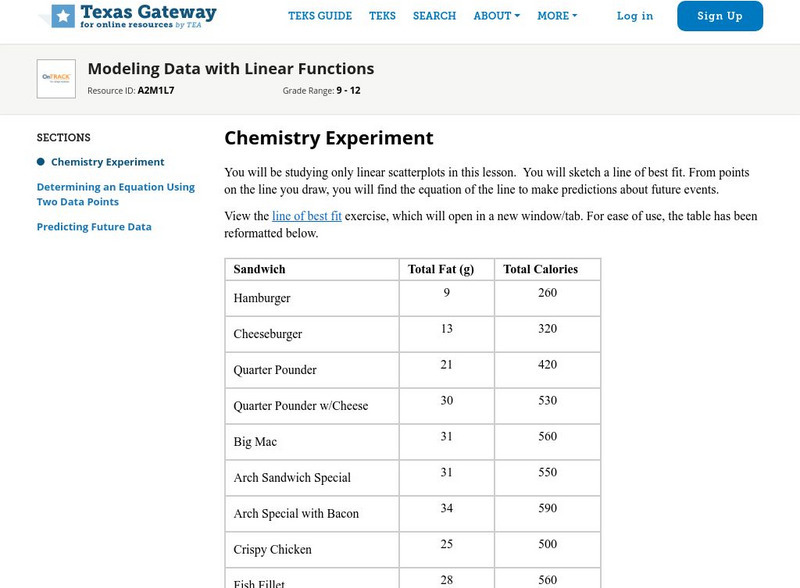Screen dimensions: 800x588
Task: Go to the Predicting Future Data section
Action: point(94,227)
